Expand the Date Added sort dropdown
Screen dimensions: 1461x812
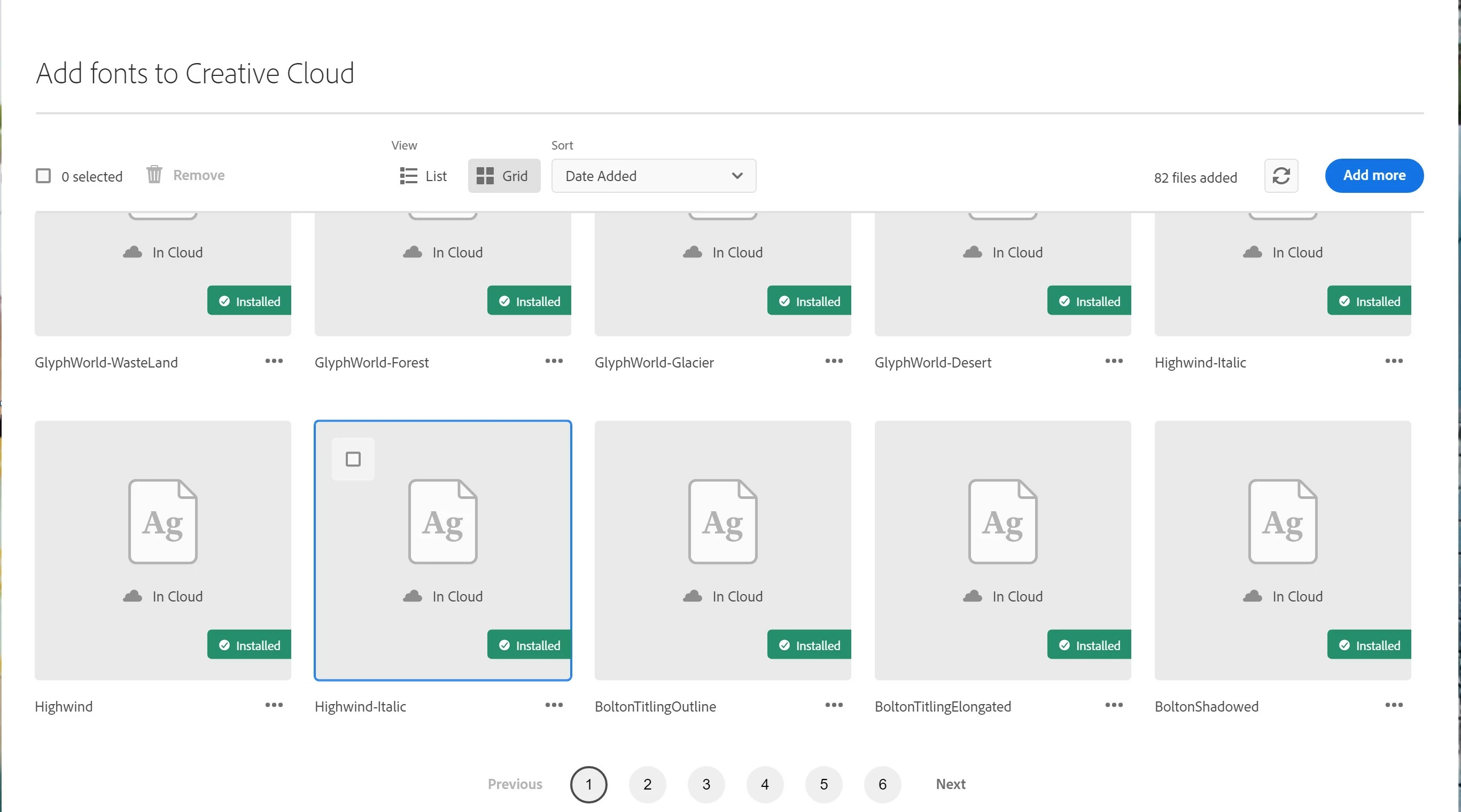point(654,176)
